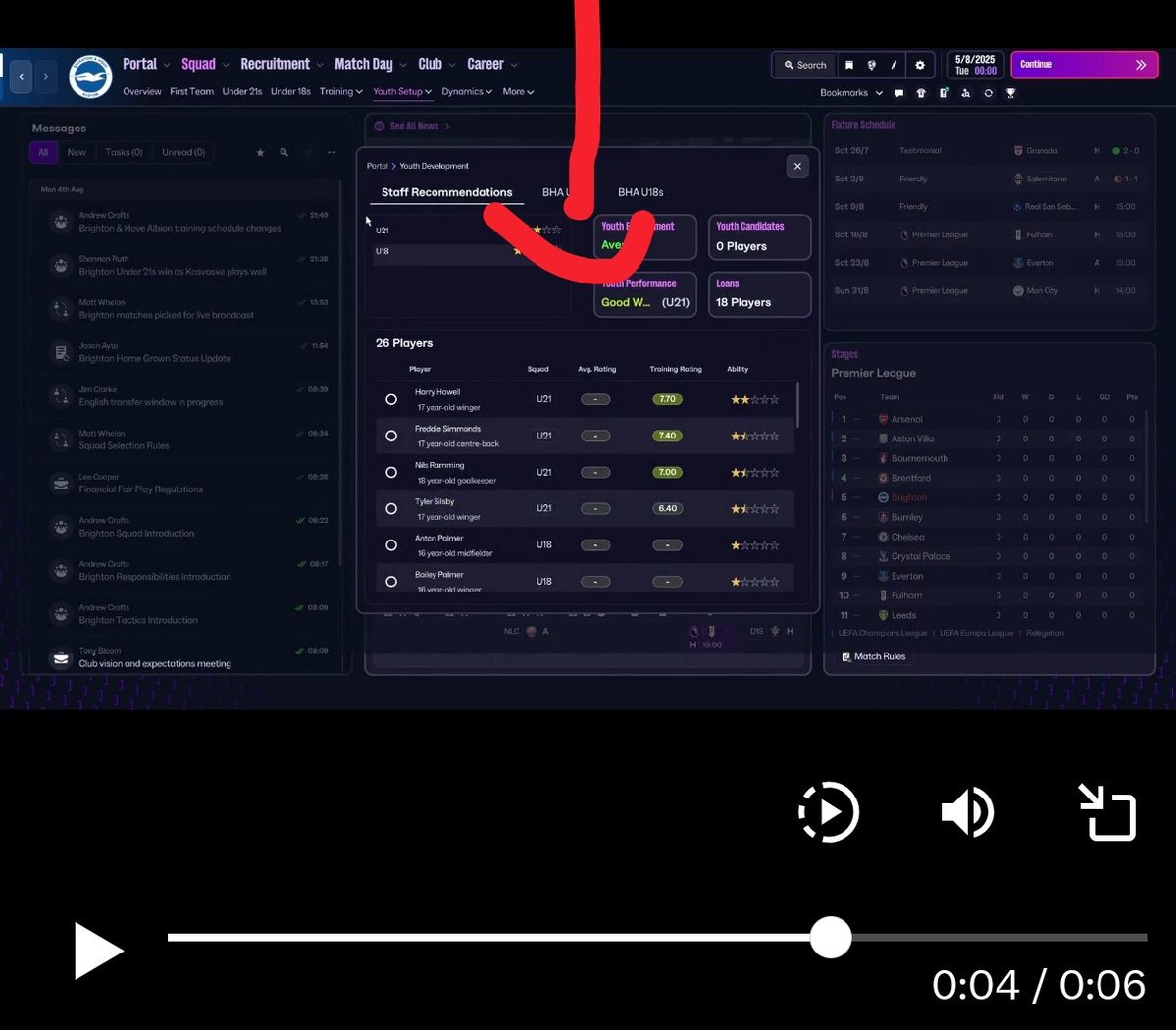Open the trophy competitions bookmark icon
The image size is (1176, 1030).
pos(1011,93)
